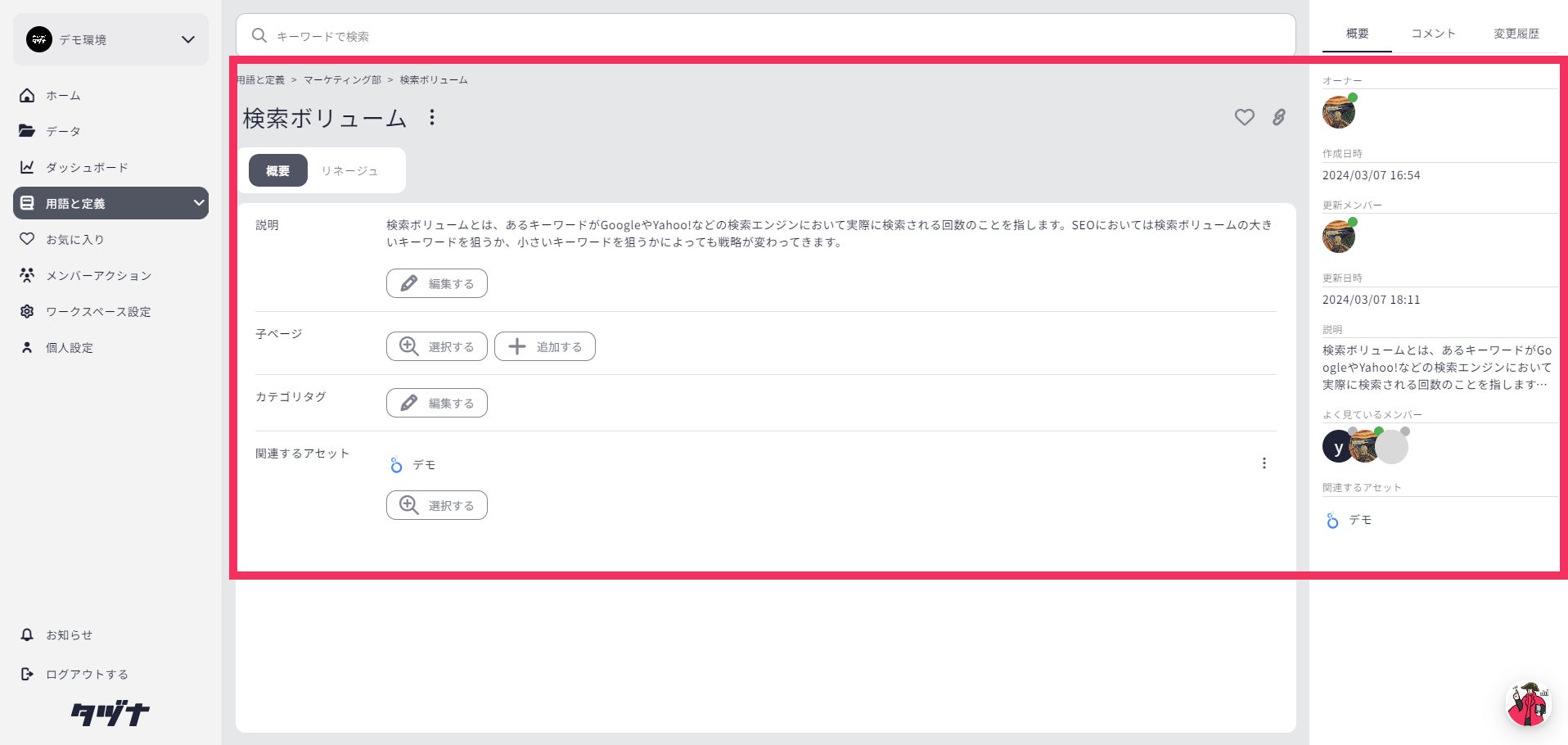The height and width of the screenshot is (745, 1568).
Task: Open the 変更履歴 tab
Action: (x=1516, y=34)
